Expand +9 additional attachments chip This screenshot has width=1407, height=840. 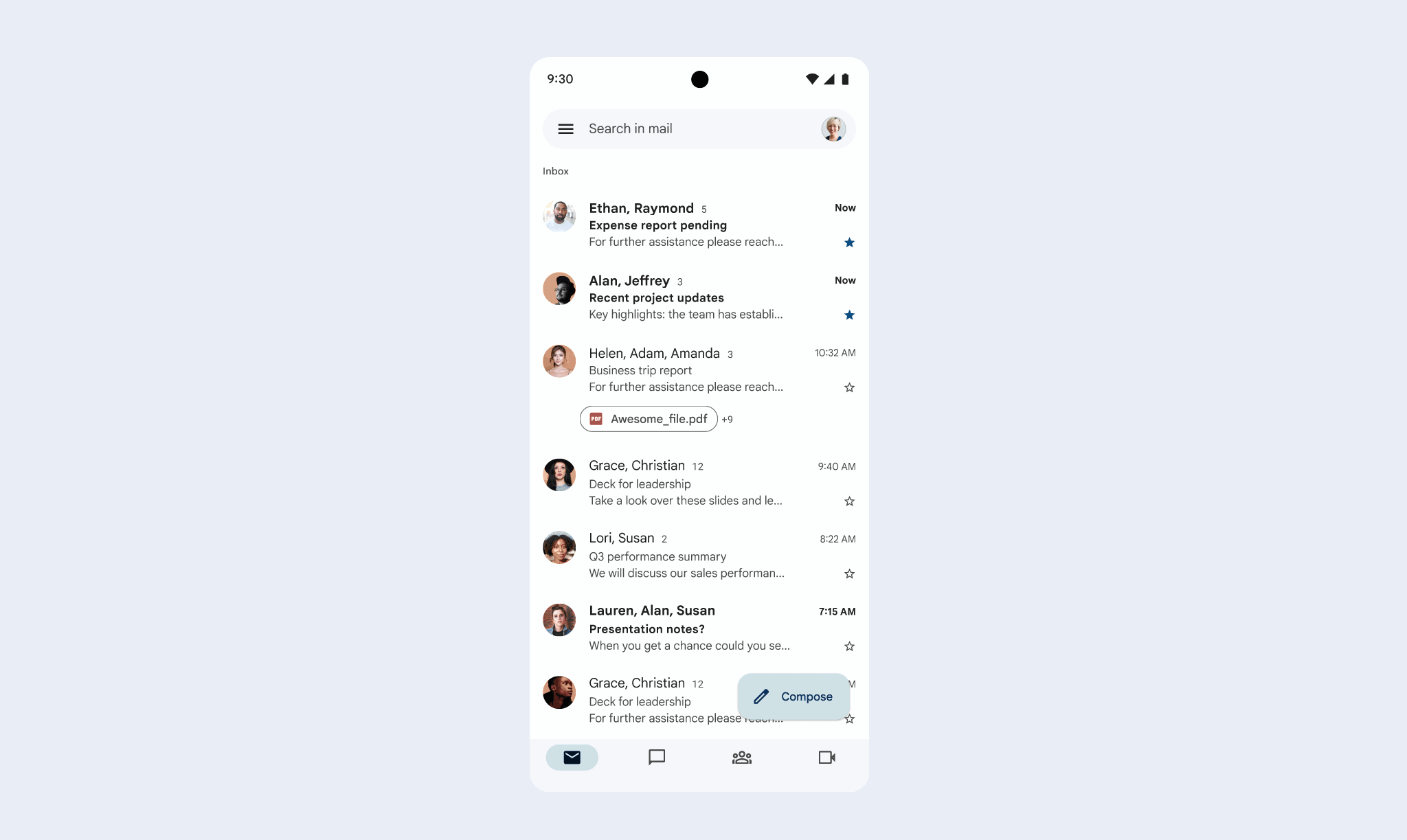click(x=727, y=418)
